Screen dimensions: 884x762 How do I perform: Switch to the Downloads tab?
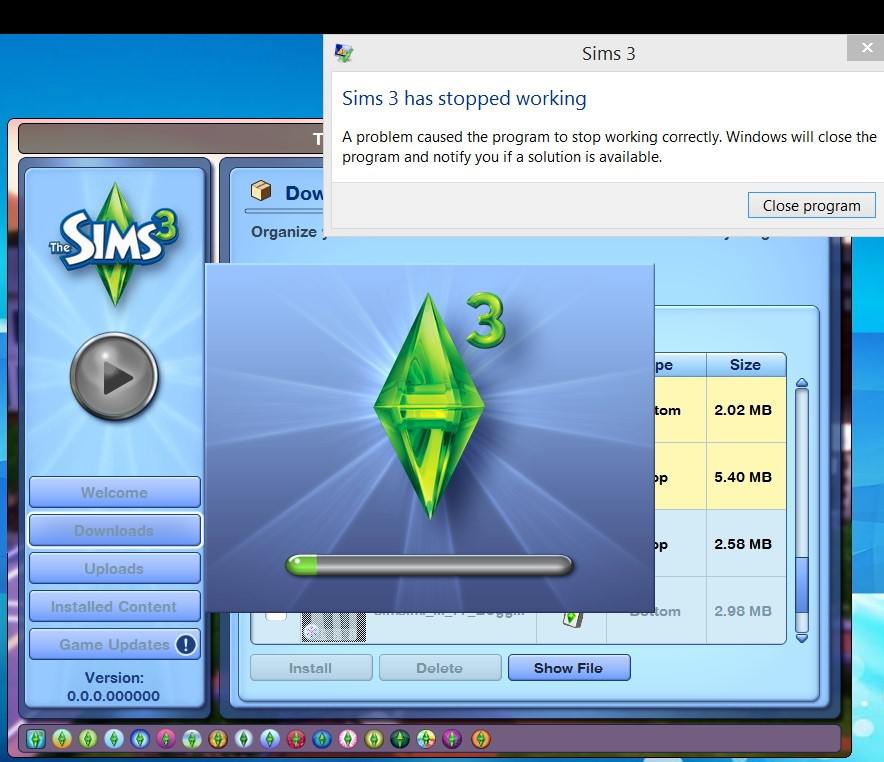click(x=115, y=530)
